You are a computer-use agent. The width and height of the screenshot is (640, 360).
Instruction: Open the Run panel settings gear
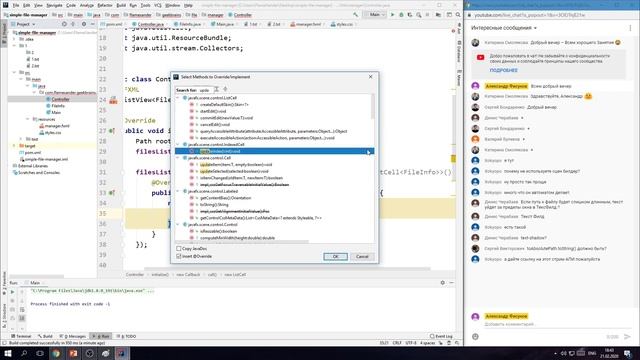[442, 282]
